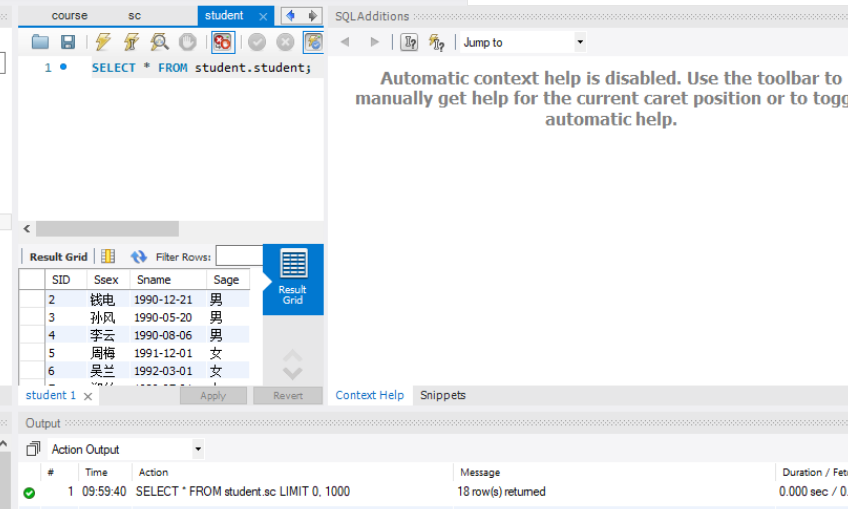
Task: Click the line 1 breakpoint dot
Action: 63,67
